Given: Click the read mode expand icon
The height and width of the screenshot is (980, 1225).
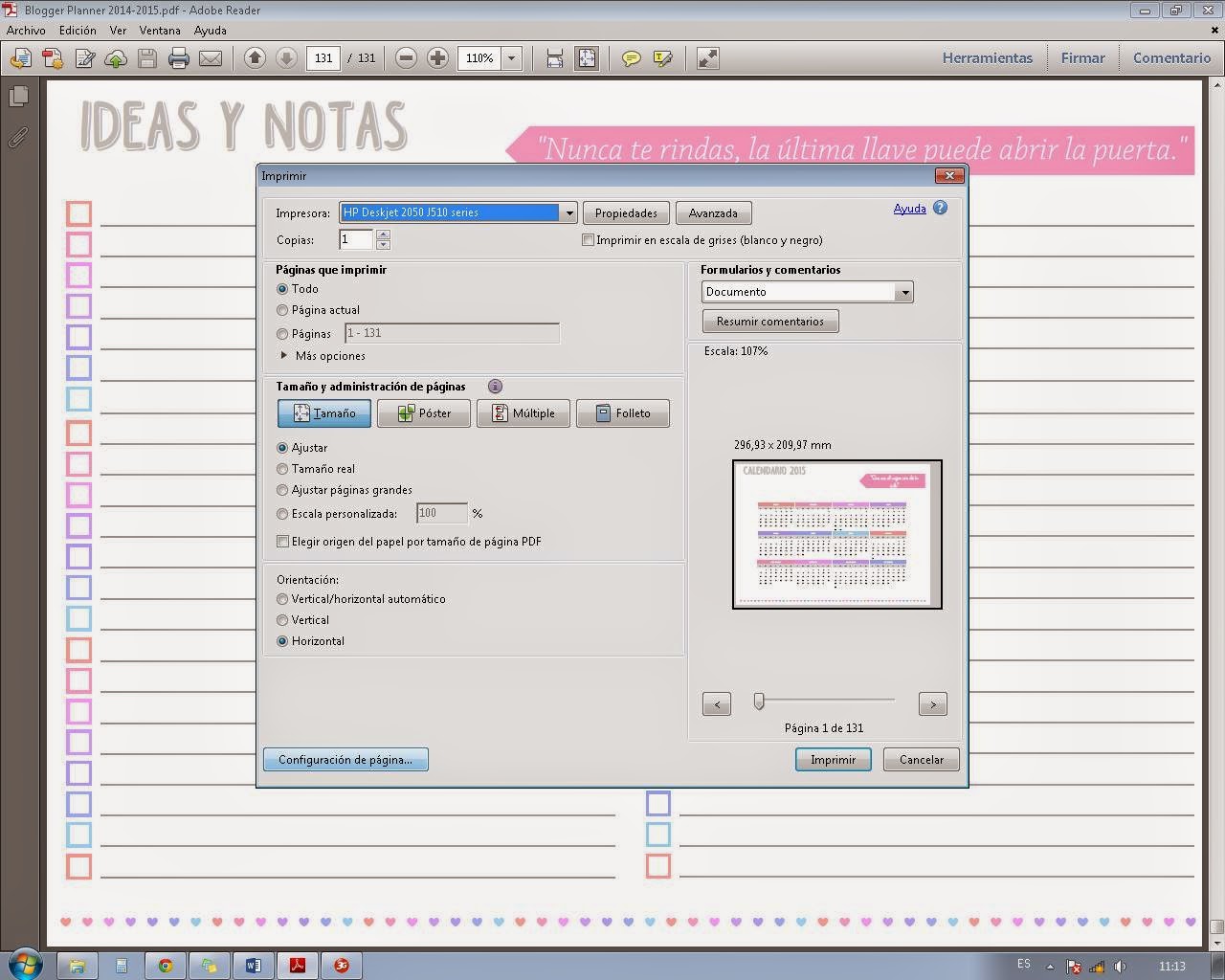Looking at the screenshot, I should [707, 58].
